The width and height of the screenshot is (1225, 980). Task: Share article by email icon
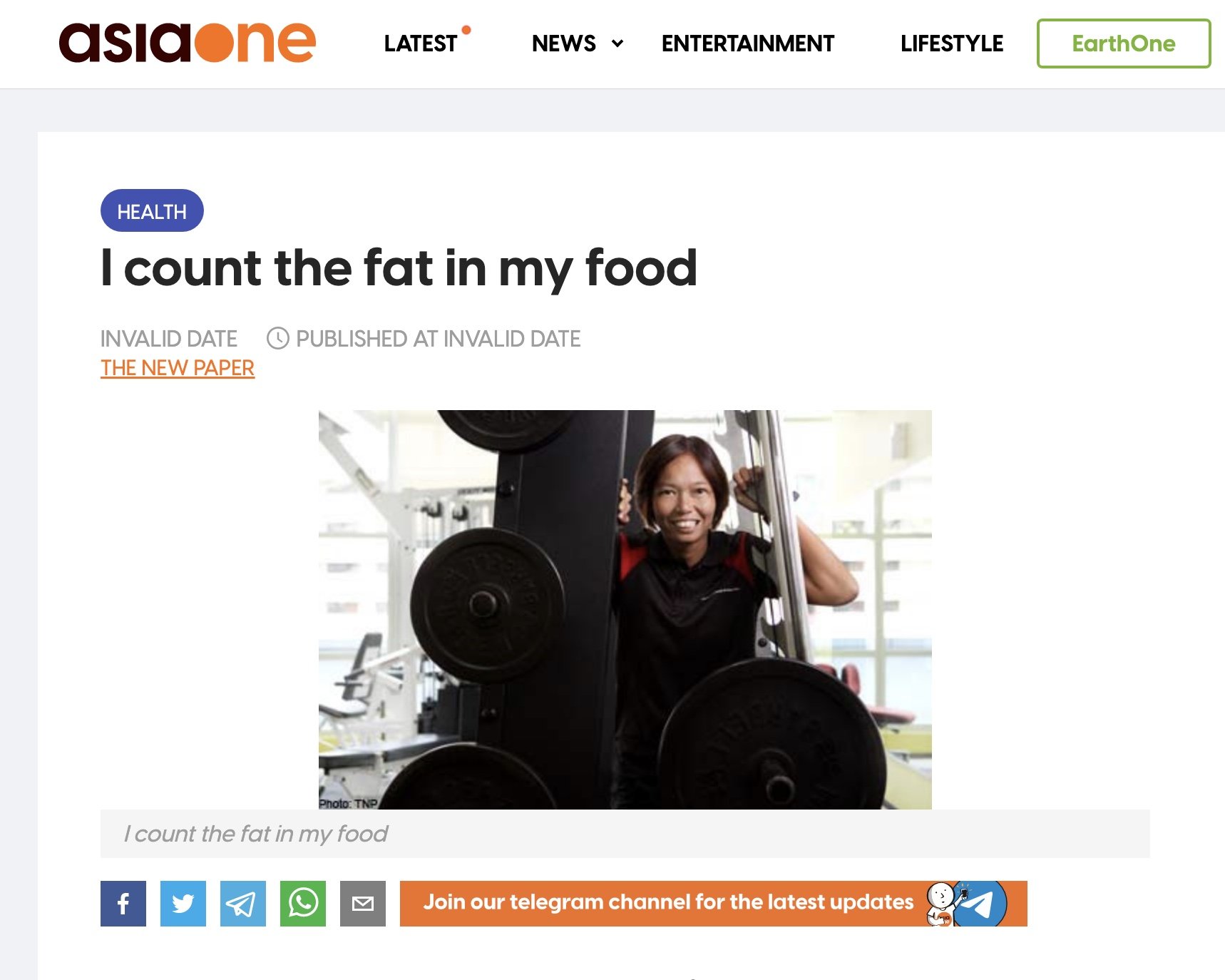coord(363,904)
